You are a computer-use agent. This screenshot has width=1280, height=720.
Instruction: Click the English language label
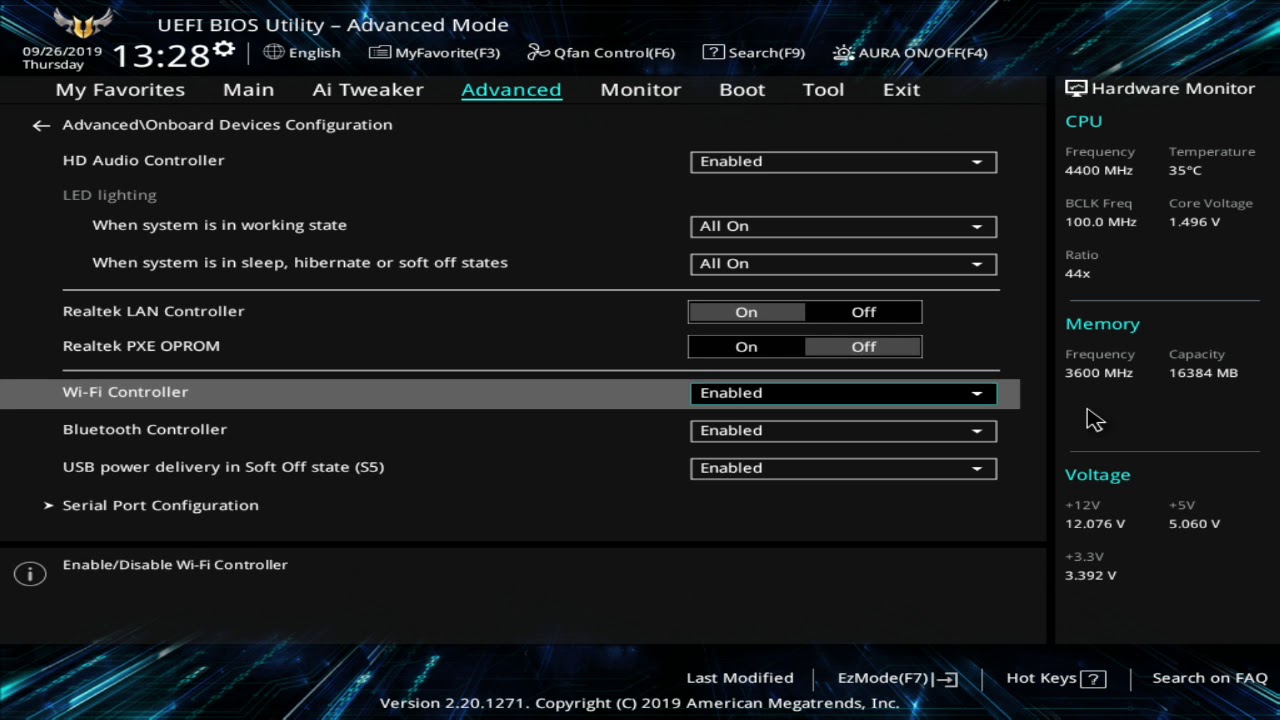[x=315, y=53]
